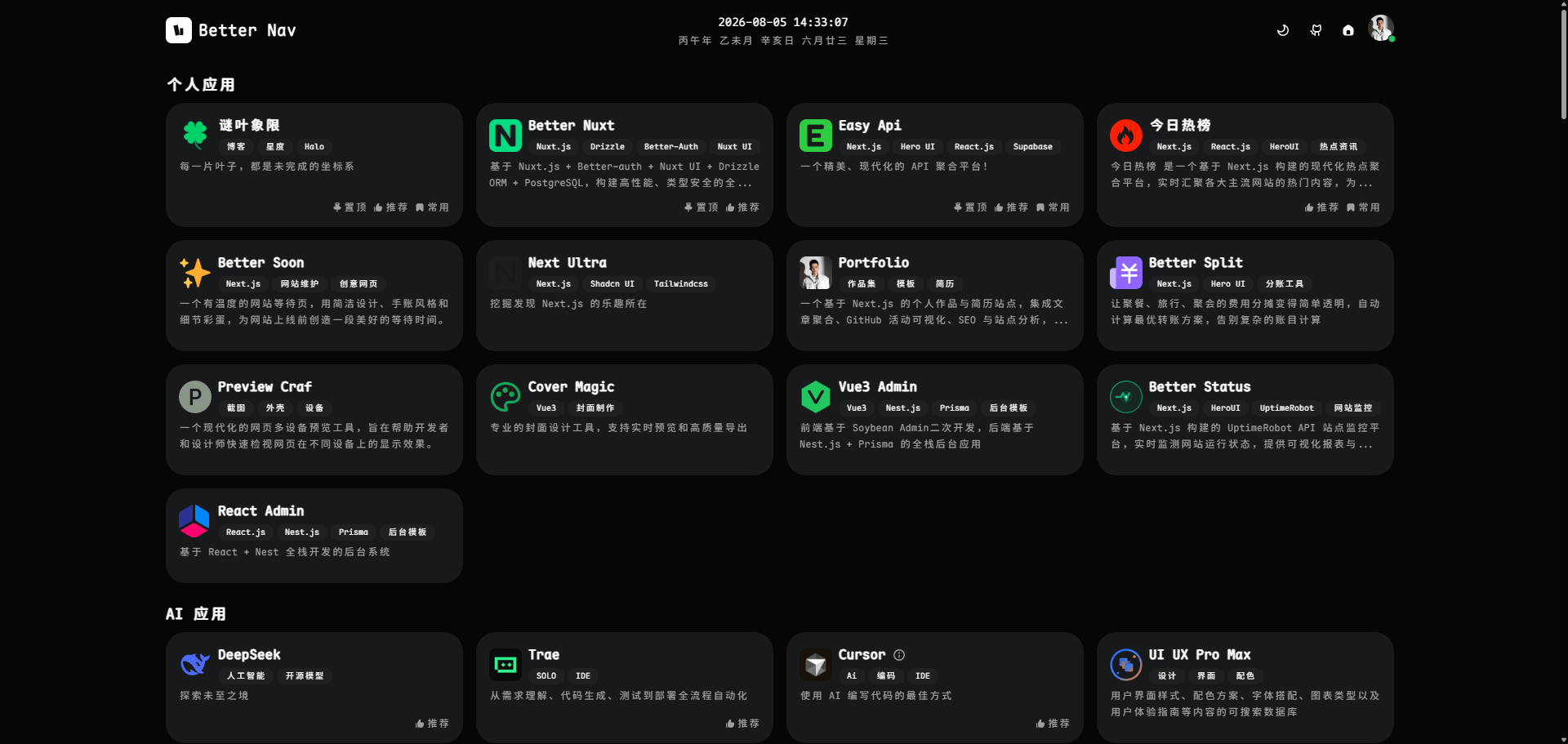
Task: Click the 截图 tag on Preview Craf
Action: point(236,408)
